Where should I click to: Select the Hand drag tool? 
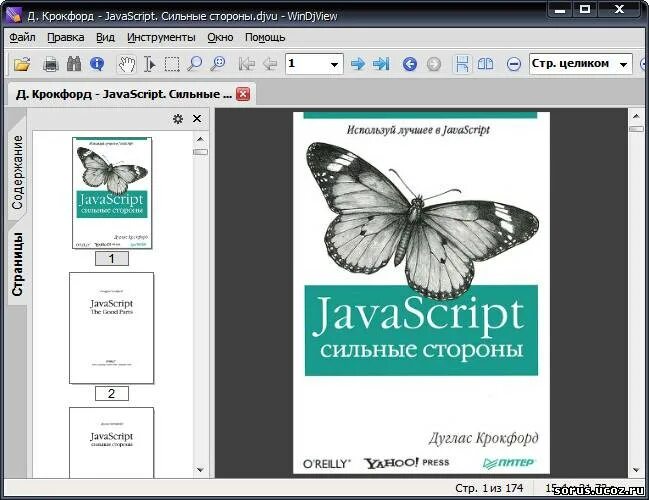point(126,64)
